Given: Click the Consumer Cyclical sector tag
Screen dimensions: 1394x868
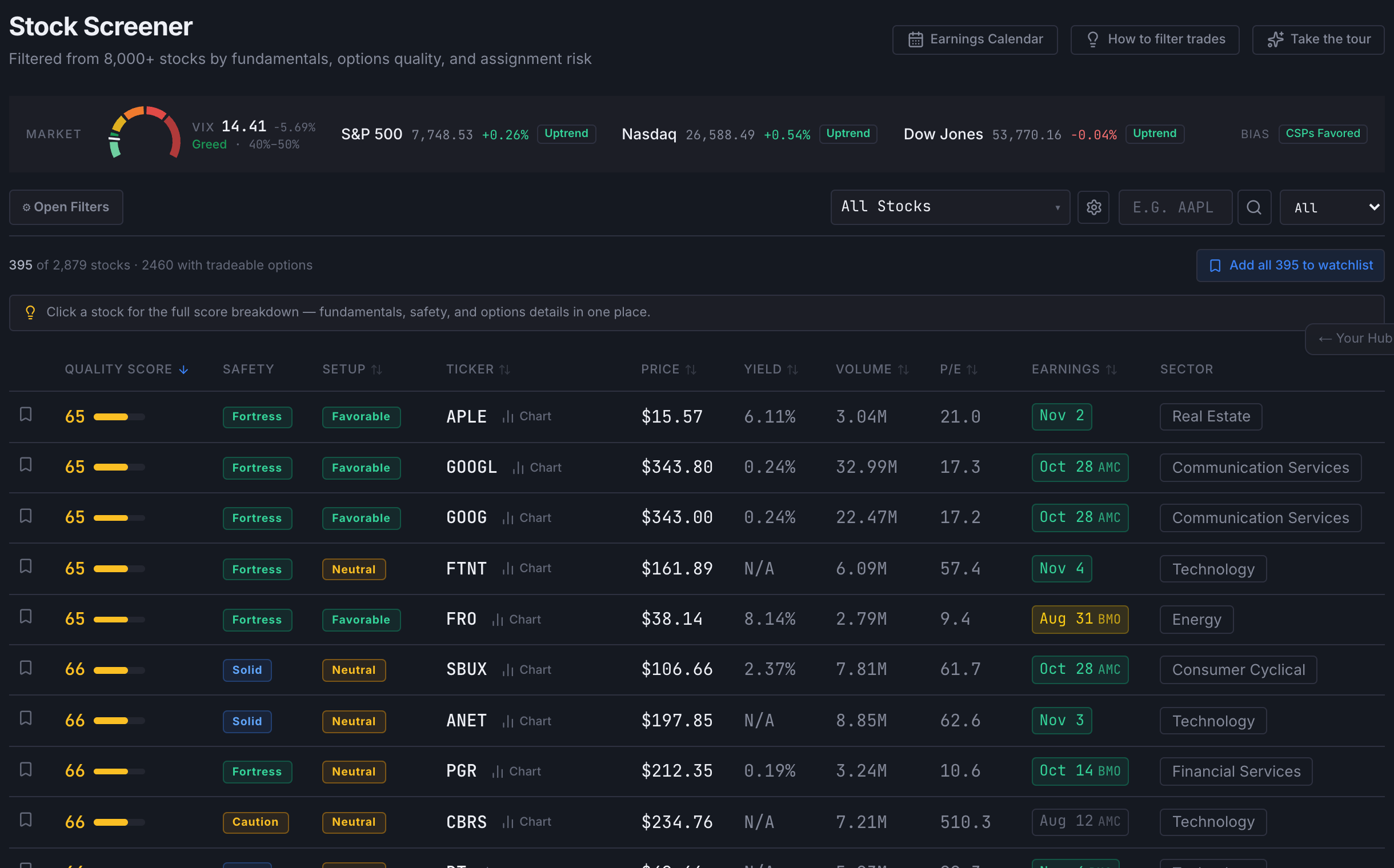Looking at the screenshot, I should coord(1239,670).
